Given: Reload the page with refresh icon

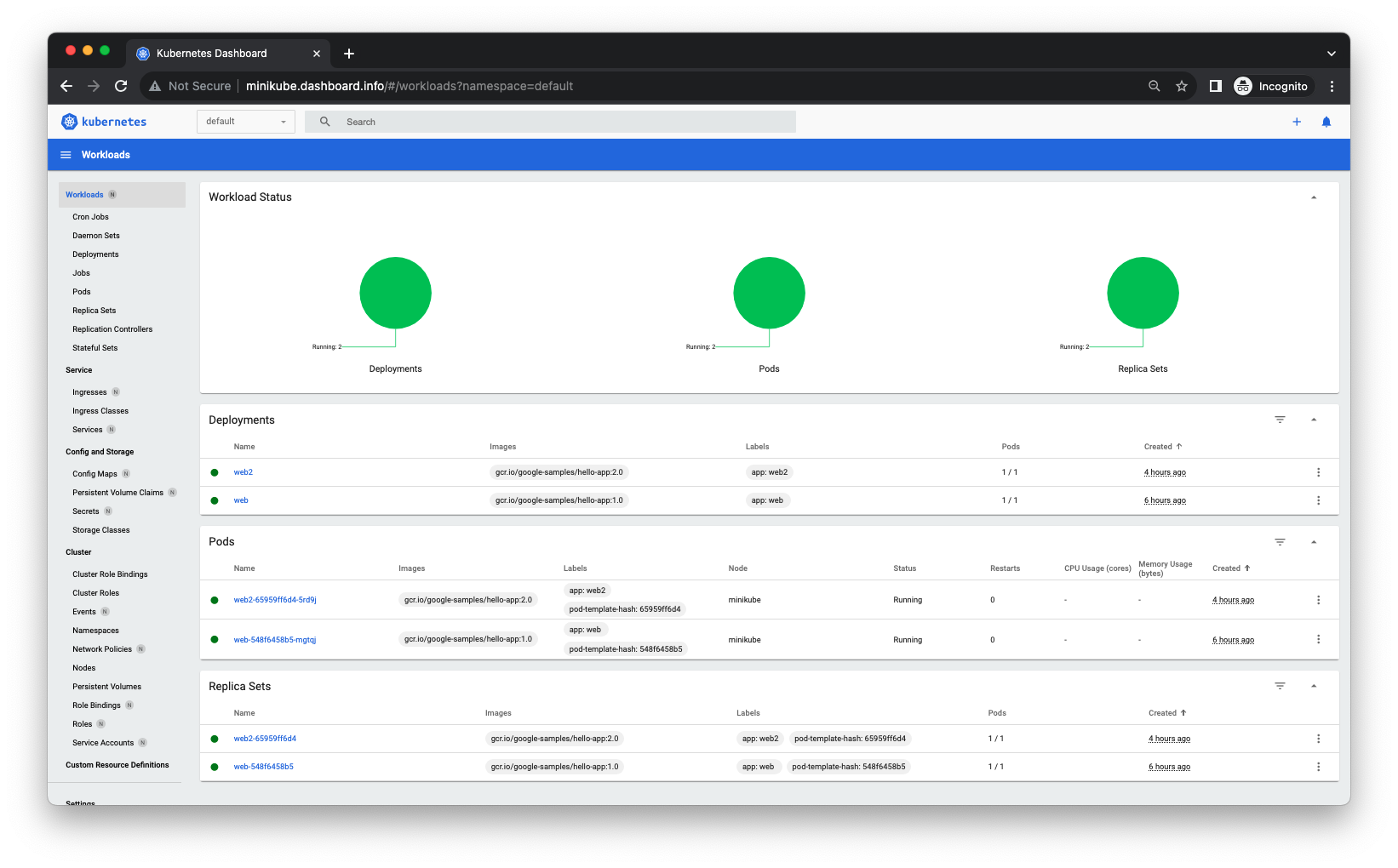Looking at the screenshot, I should pos(121,86).
